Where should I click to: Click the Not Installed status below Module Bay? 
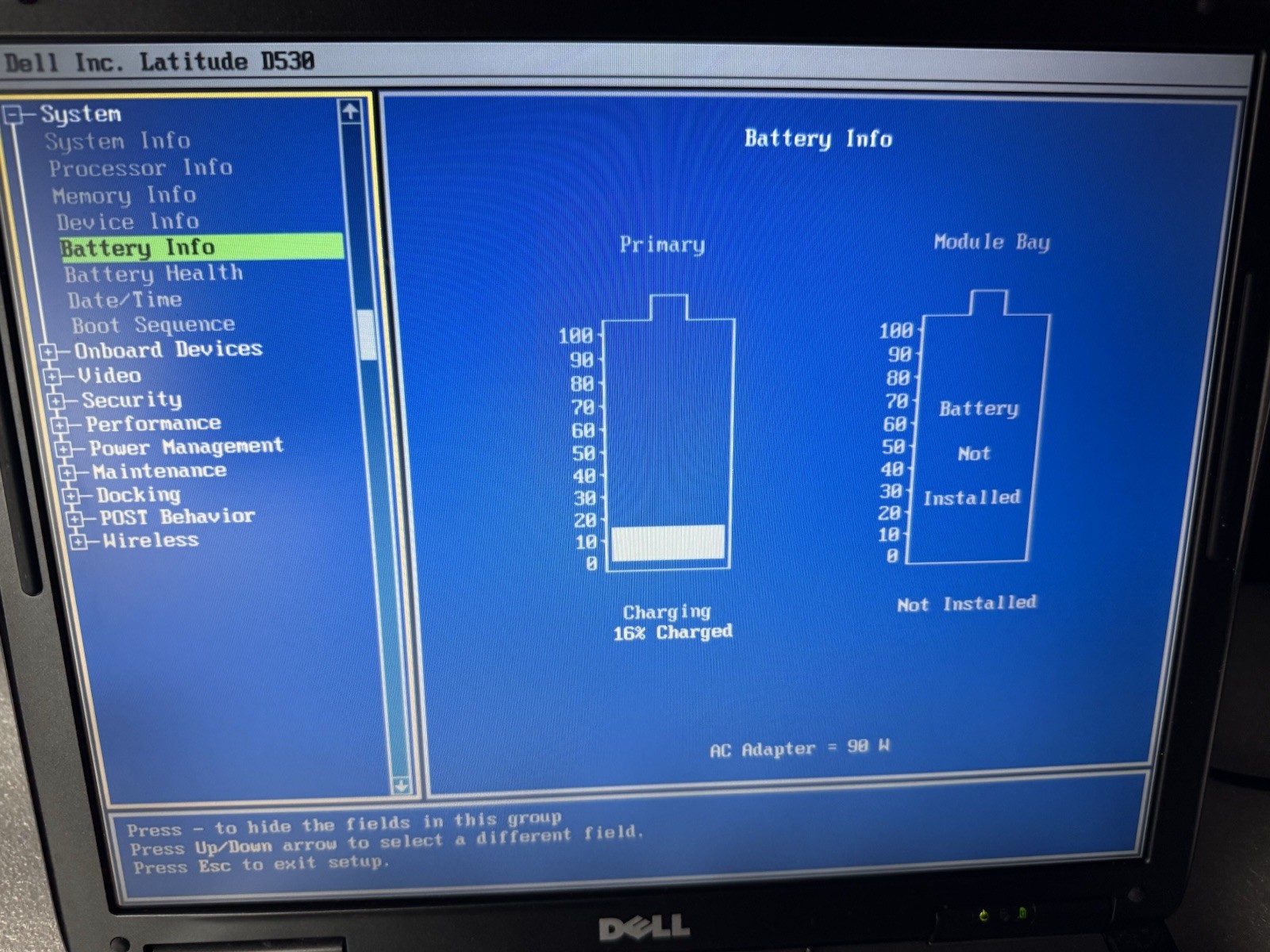click(967, 604)
